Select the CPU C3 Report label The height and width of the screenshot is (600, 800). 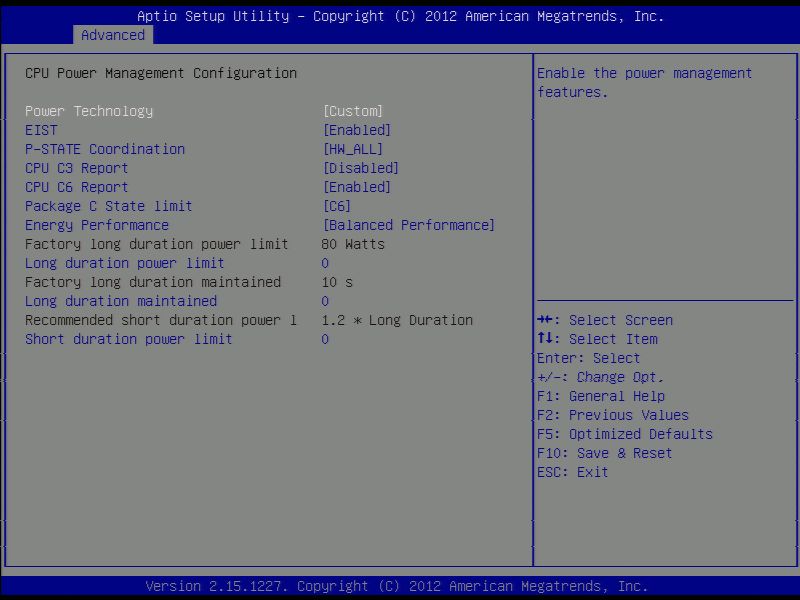pos(77,168)
